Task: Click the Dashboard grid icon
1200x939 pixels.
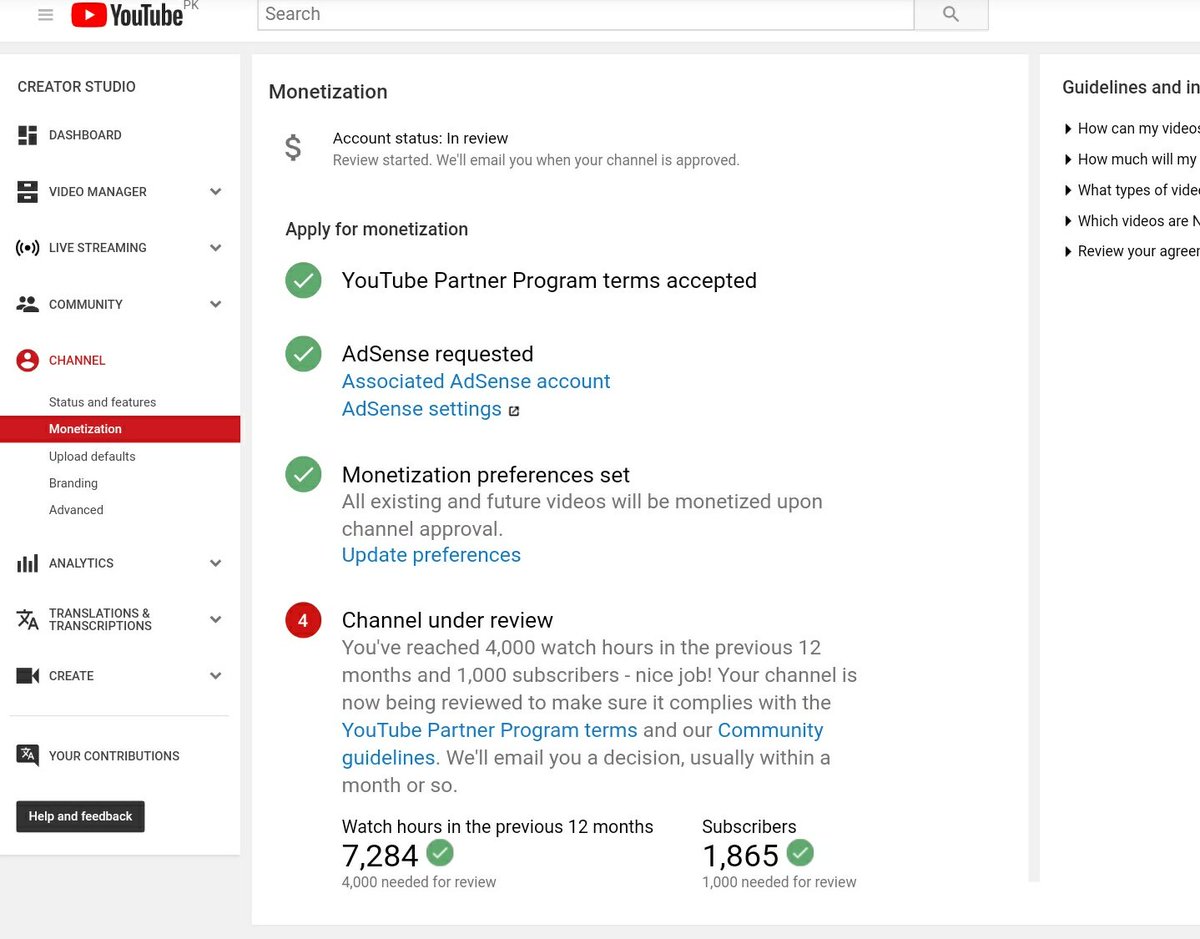Action: tap(28, 135)
